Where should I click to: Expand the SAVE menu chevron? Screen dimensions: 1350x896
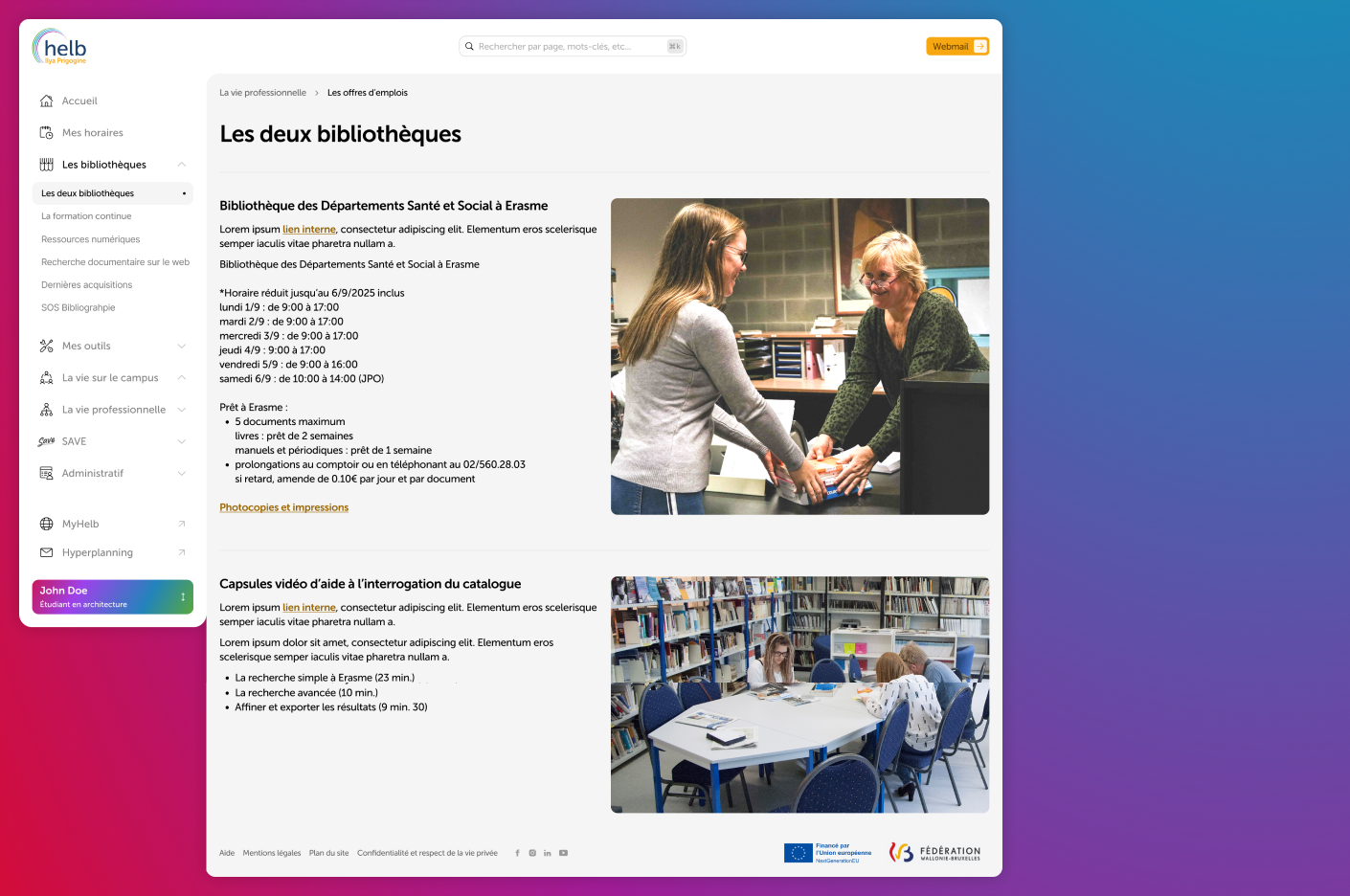tap(182, 441)
